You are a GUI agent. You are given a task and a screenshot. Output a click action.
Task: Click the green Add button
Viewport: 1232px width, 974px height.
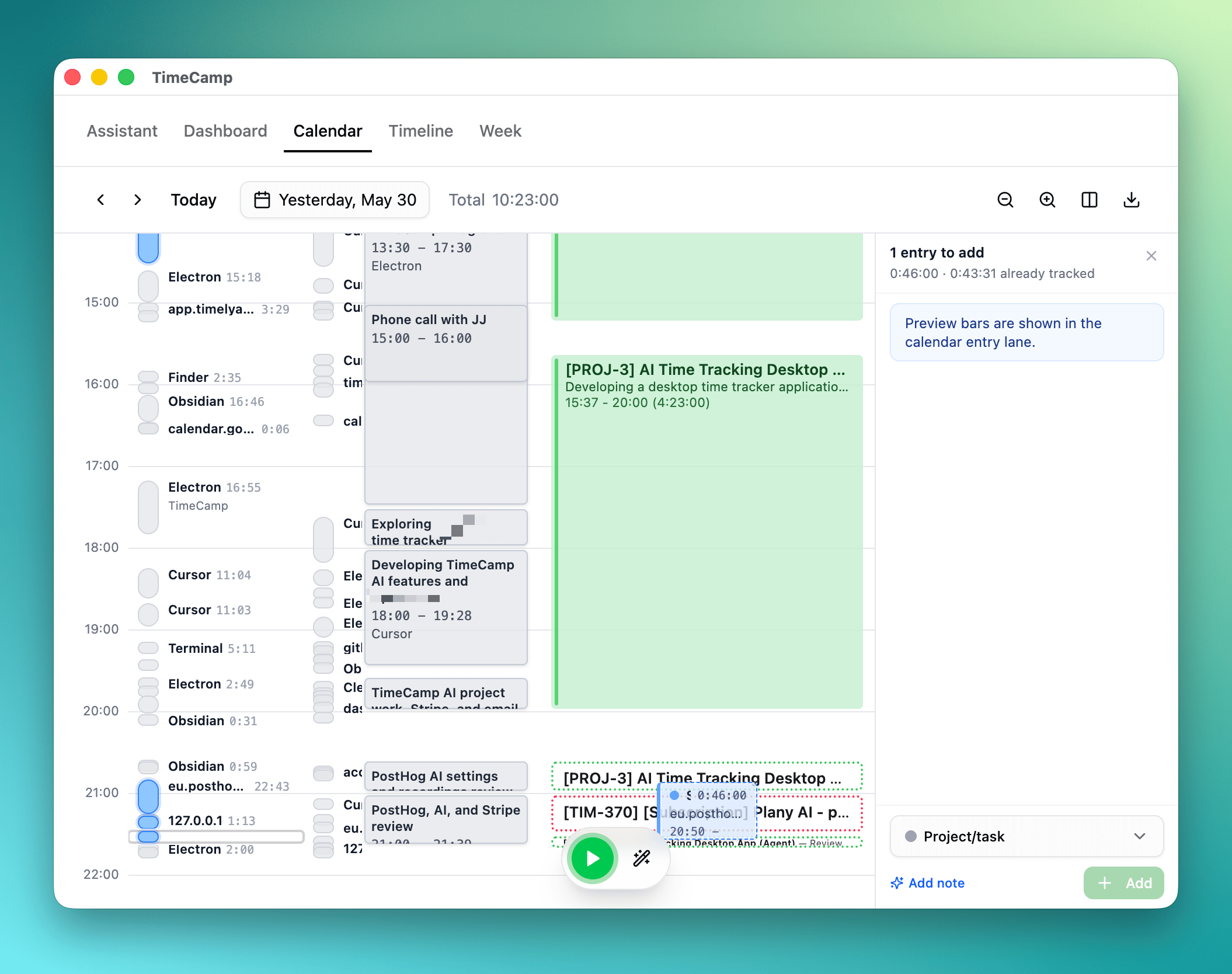point(1123,883)
